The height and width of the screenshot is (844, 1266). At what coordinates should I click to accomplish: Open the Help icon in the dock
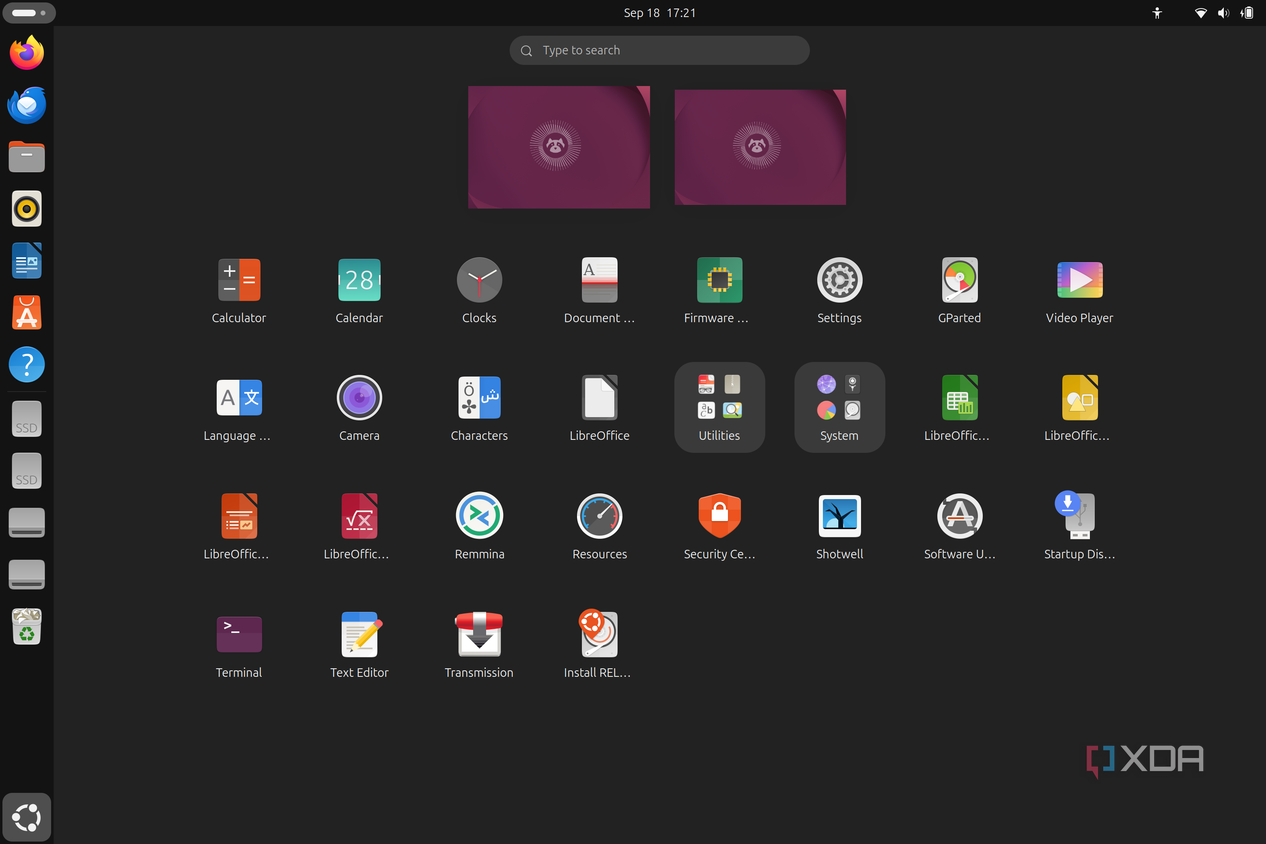pyautogui.click(x=27, y=364)
